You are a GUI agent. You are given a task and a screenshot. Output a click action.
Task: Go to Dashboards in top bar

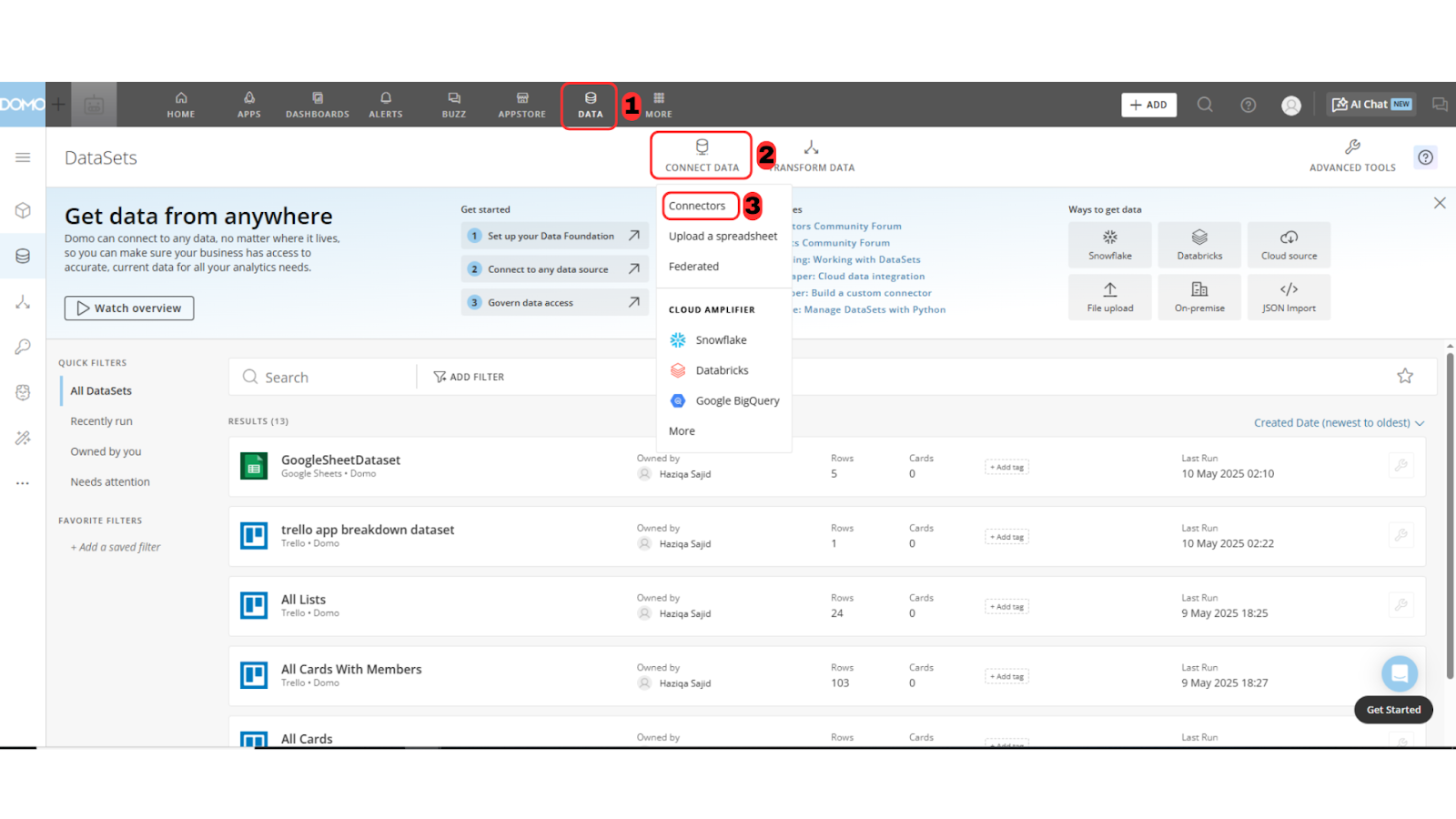point(318,105)
